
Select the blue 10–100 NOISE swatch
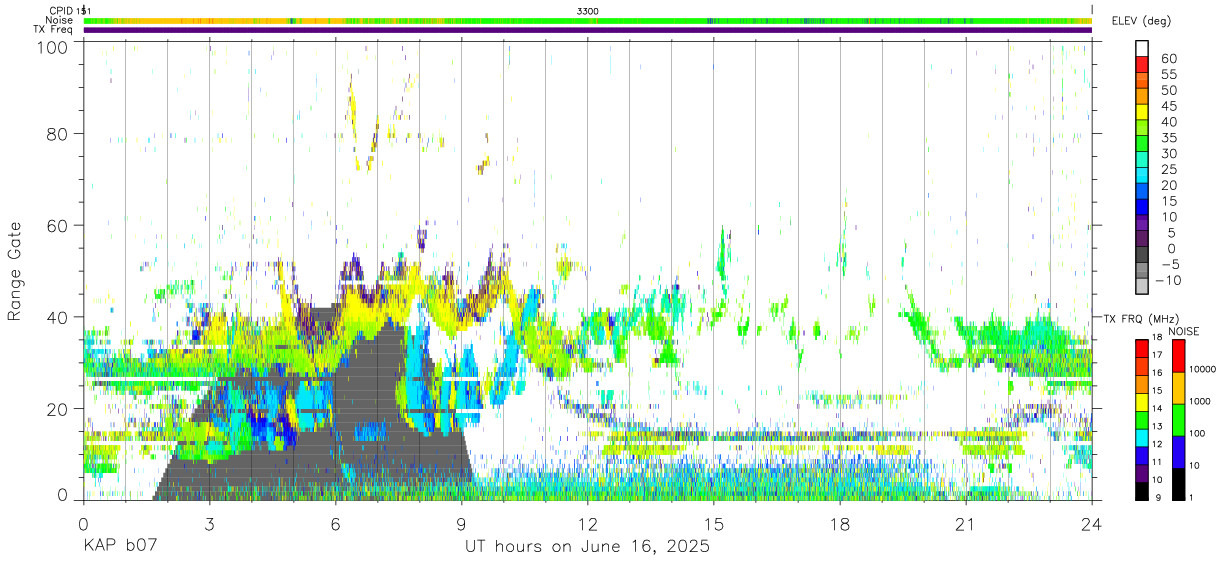point(1178,451)
